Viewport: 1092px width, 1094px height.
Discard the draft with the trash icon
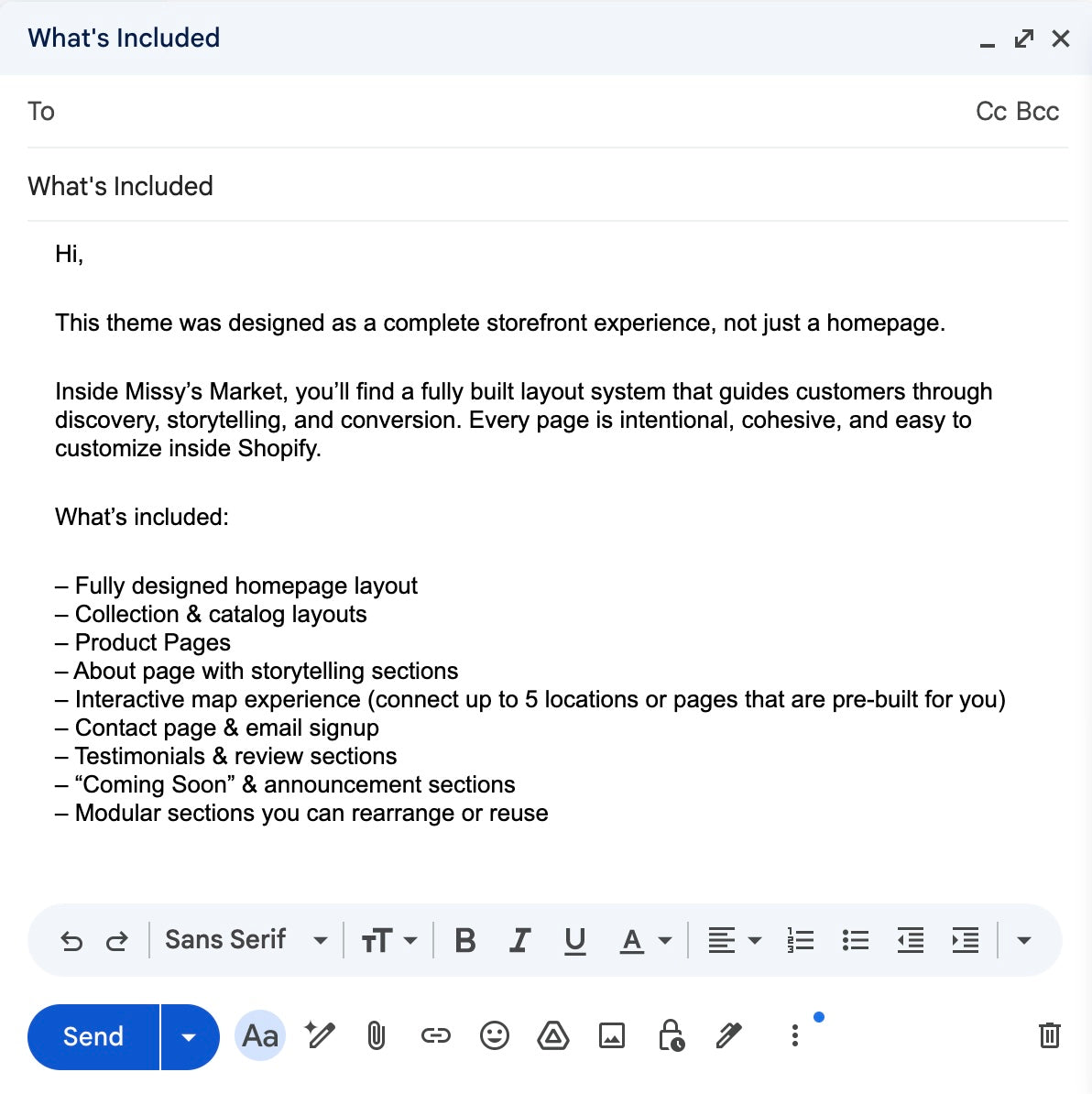[x=1050, y=1035]
